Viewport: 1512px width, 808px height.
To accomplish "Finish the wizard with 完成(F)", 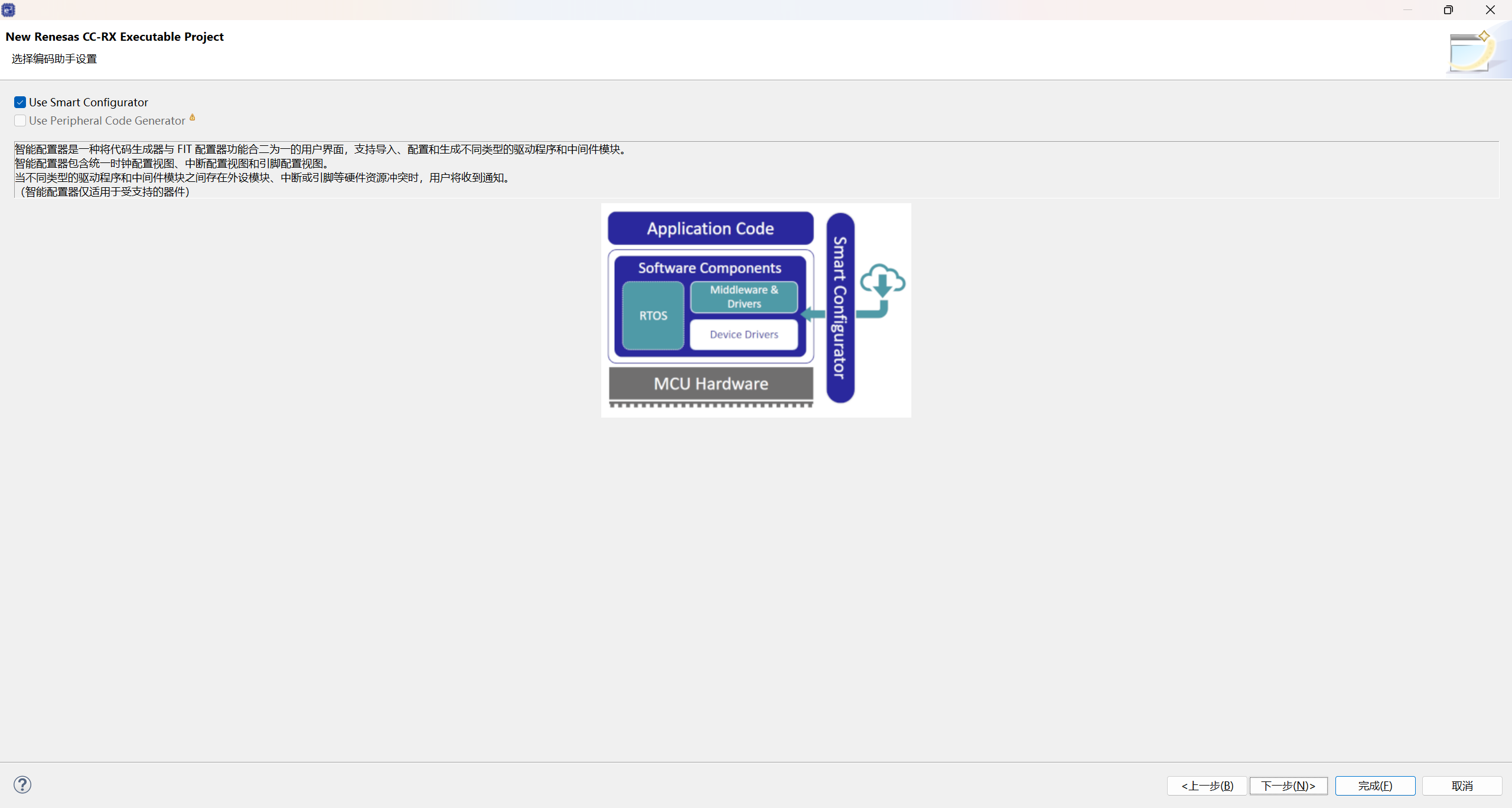I will pyautogui.click(x=1375, y=786).
